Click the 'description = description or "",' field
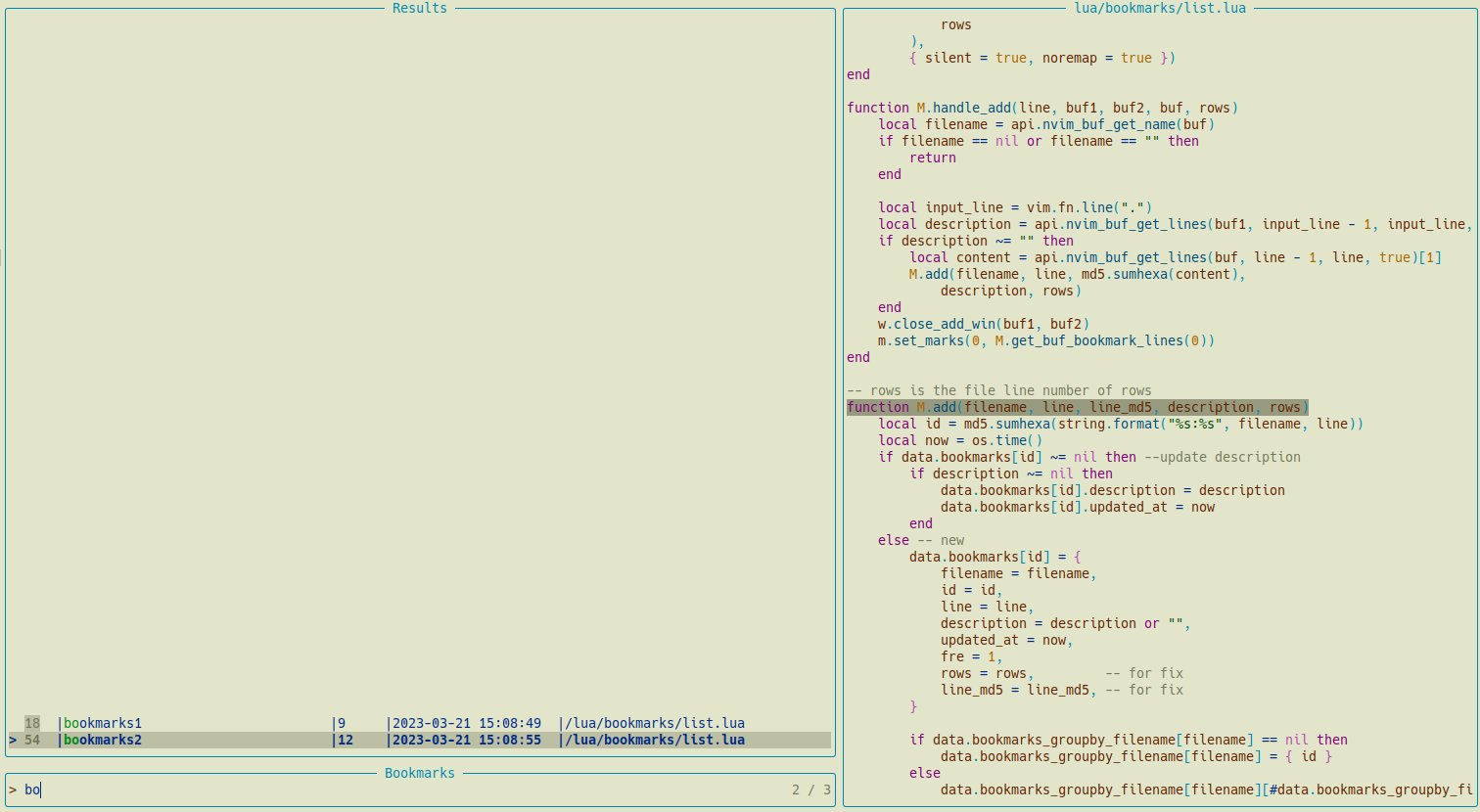This screenshot has width=1480, height=812. pyautogui.click(x=1066, y=623)
